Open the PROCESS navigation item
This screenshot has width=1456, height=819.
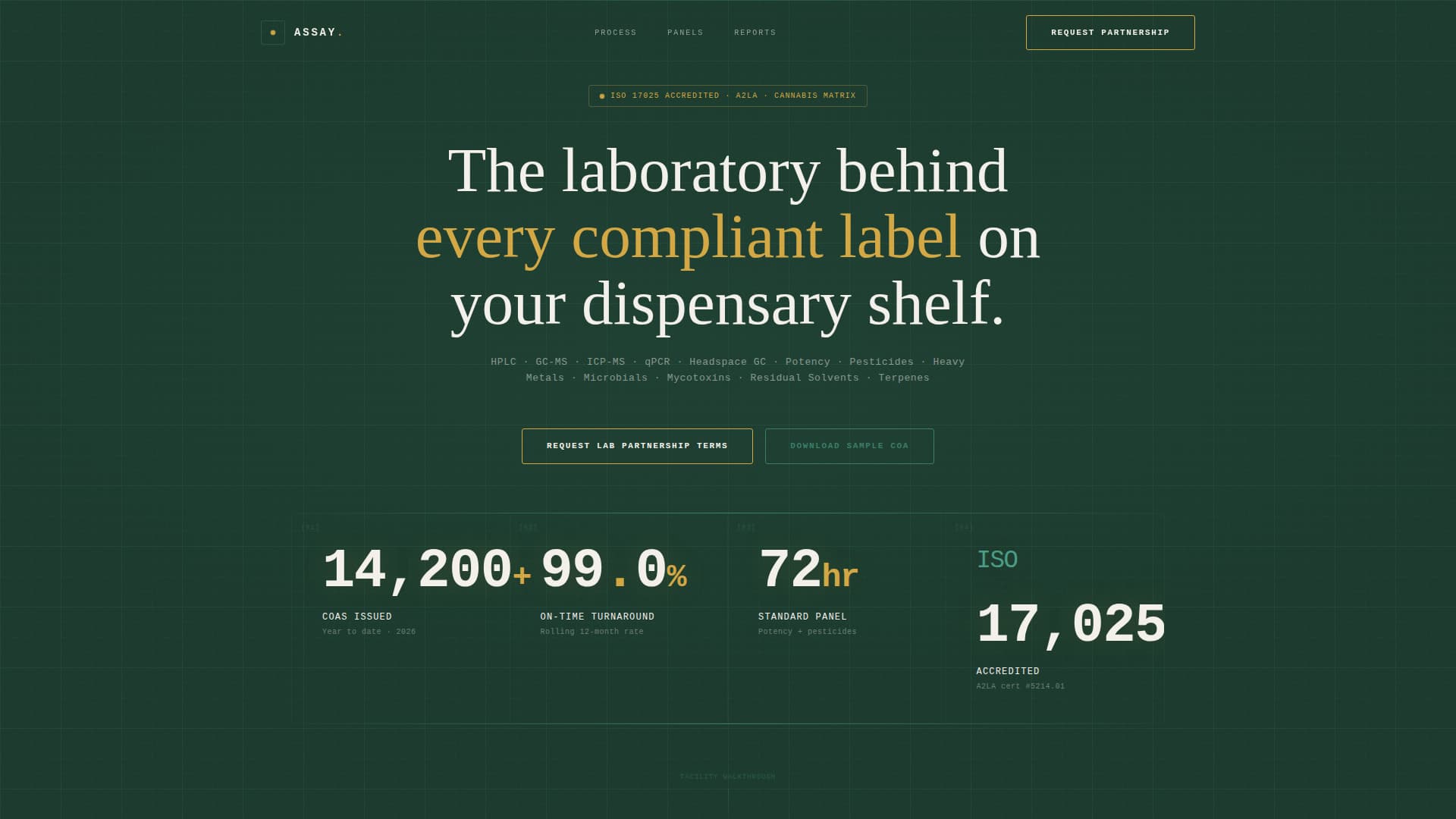(x=615, y=33)
